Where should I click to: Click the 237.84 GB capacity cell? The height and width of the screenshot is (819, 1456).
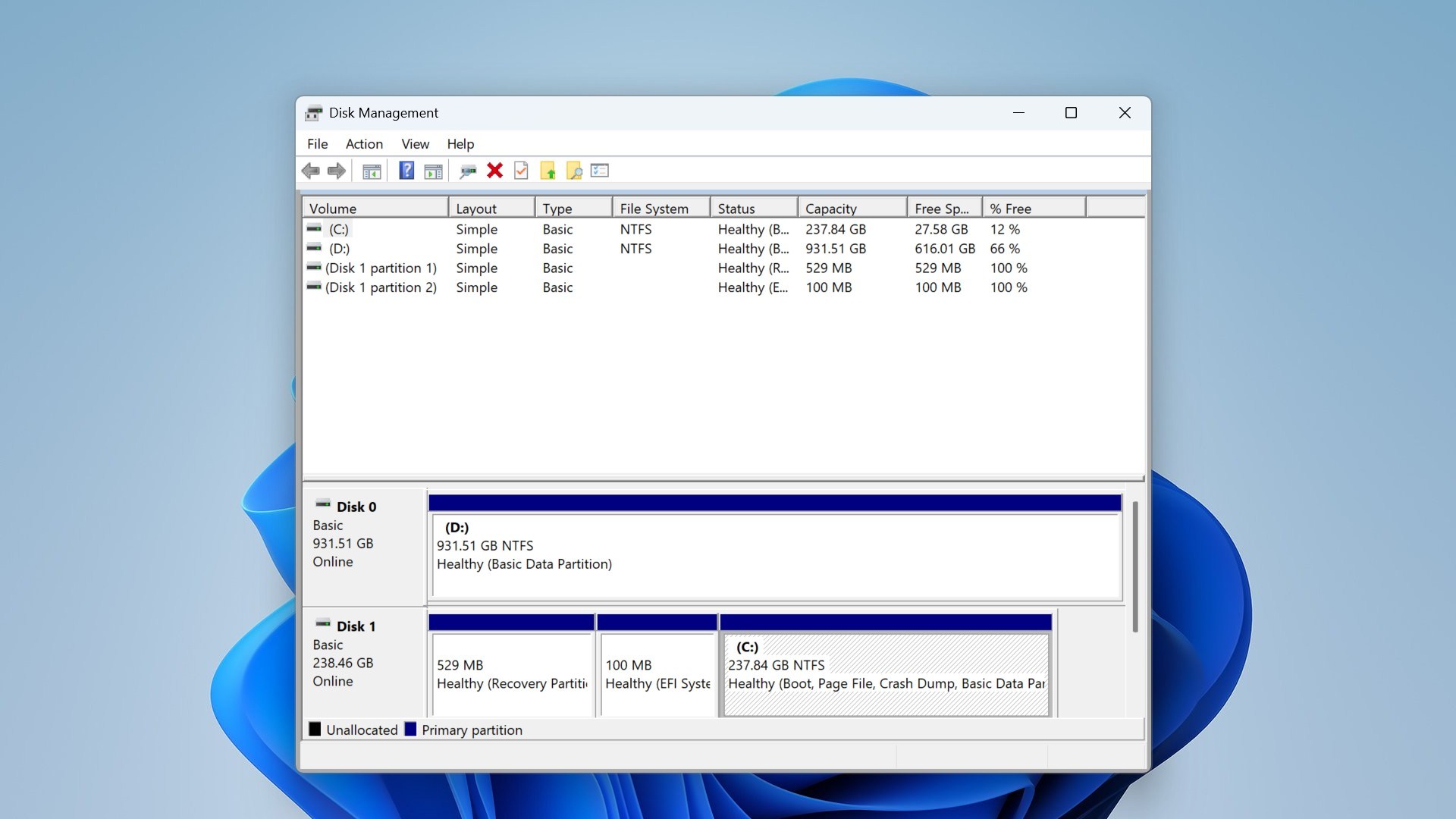coord(836,229)
